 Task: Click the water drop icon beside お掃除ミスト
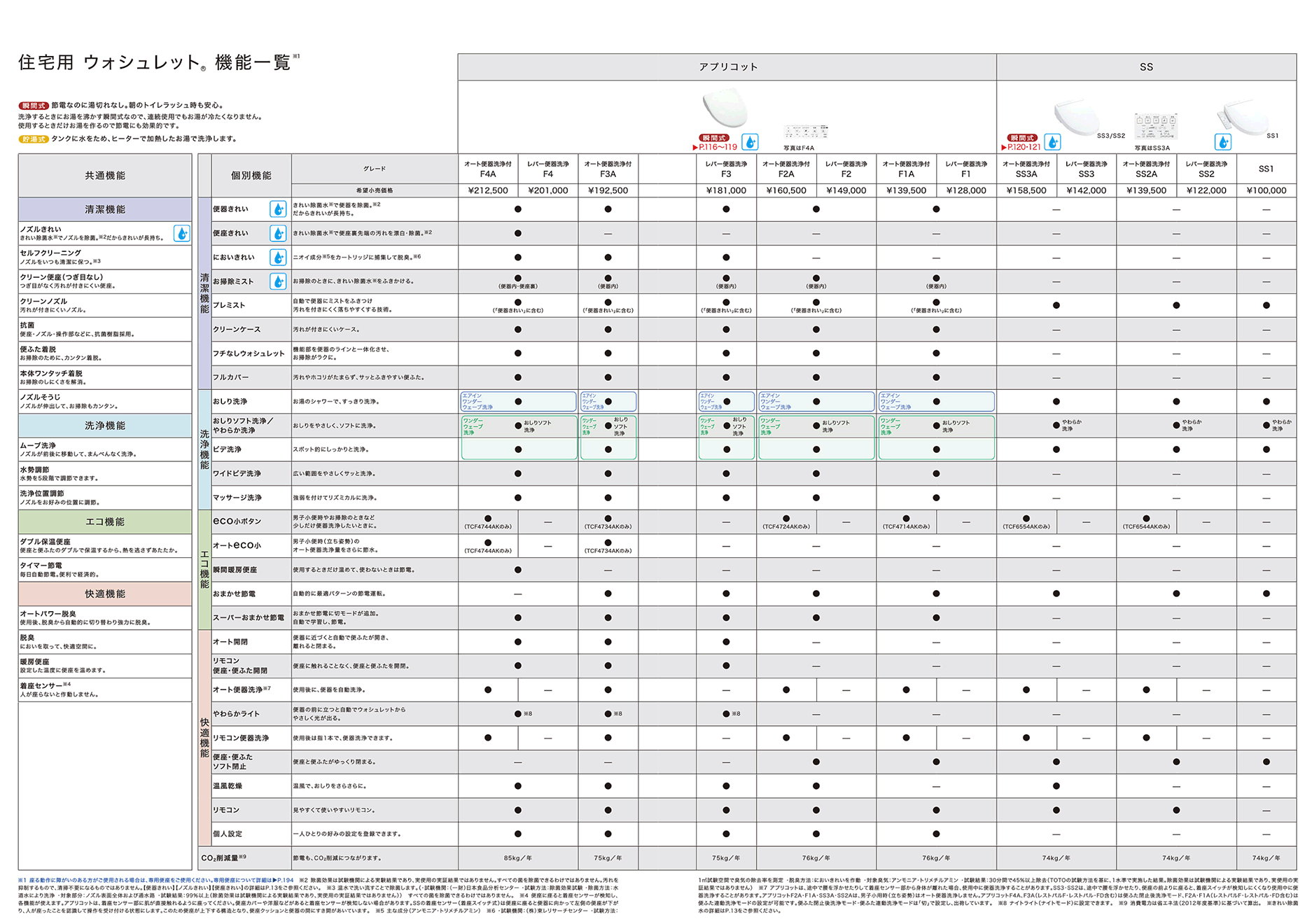pyautogui.click(x=278, y=281)
